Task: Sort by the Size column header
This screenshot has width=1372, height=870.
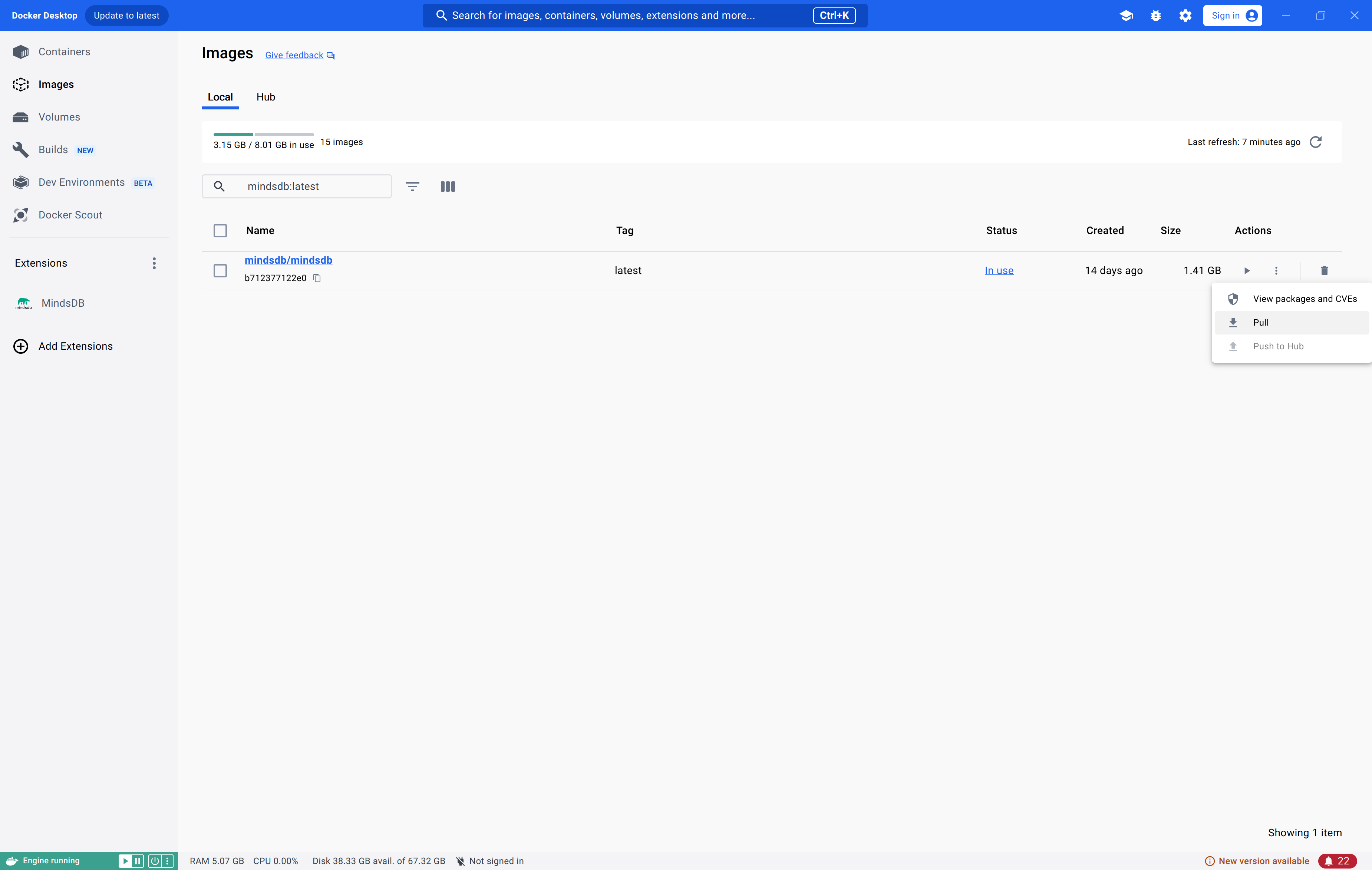Action: coord(1170,230)
